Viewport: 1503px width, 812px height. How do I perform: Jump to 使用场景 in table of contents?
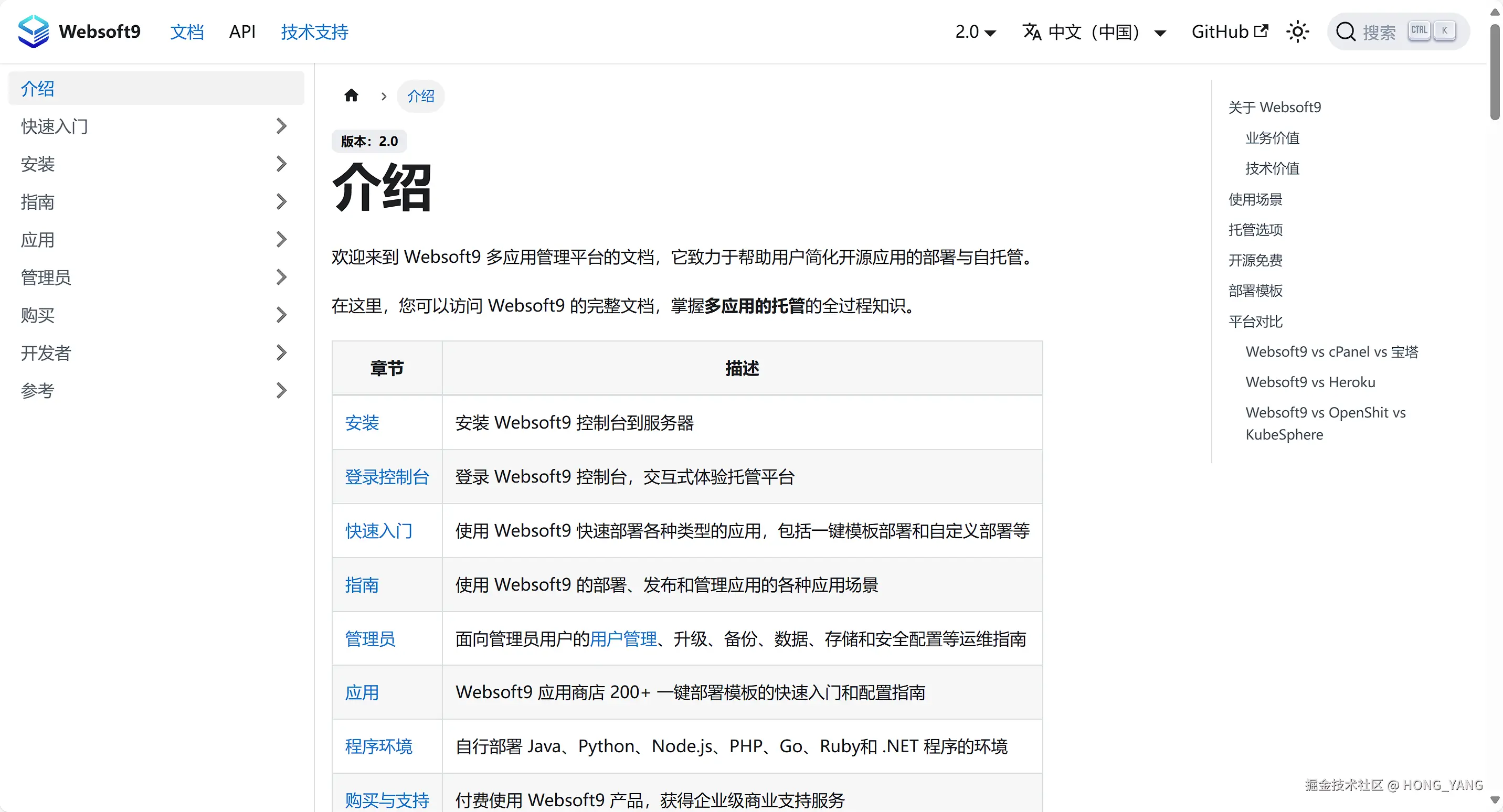[x=1255, y=199]
